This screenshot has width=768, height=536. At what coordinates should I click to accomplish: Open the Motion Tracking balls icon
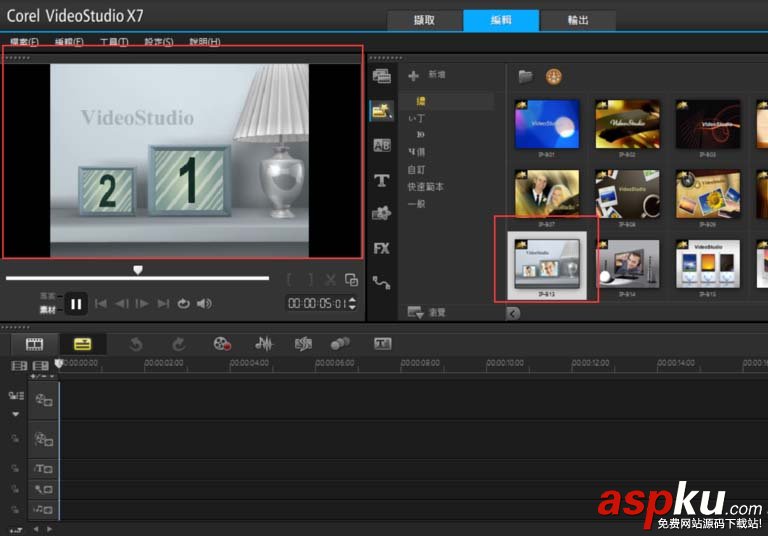pos(340,343)
